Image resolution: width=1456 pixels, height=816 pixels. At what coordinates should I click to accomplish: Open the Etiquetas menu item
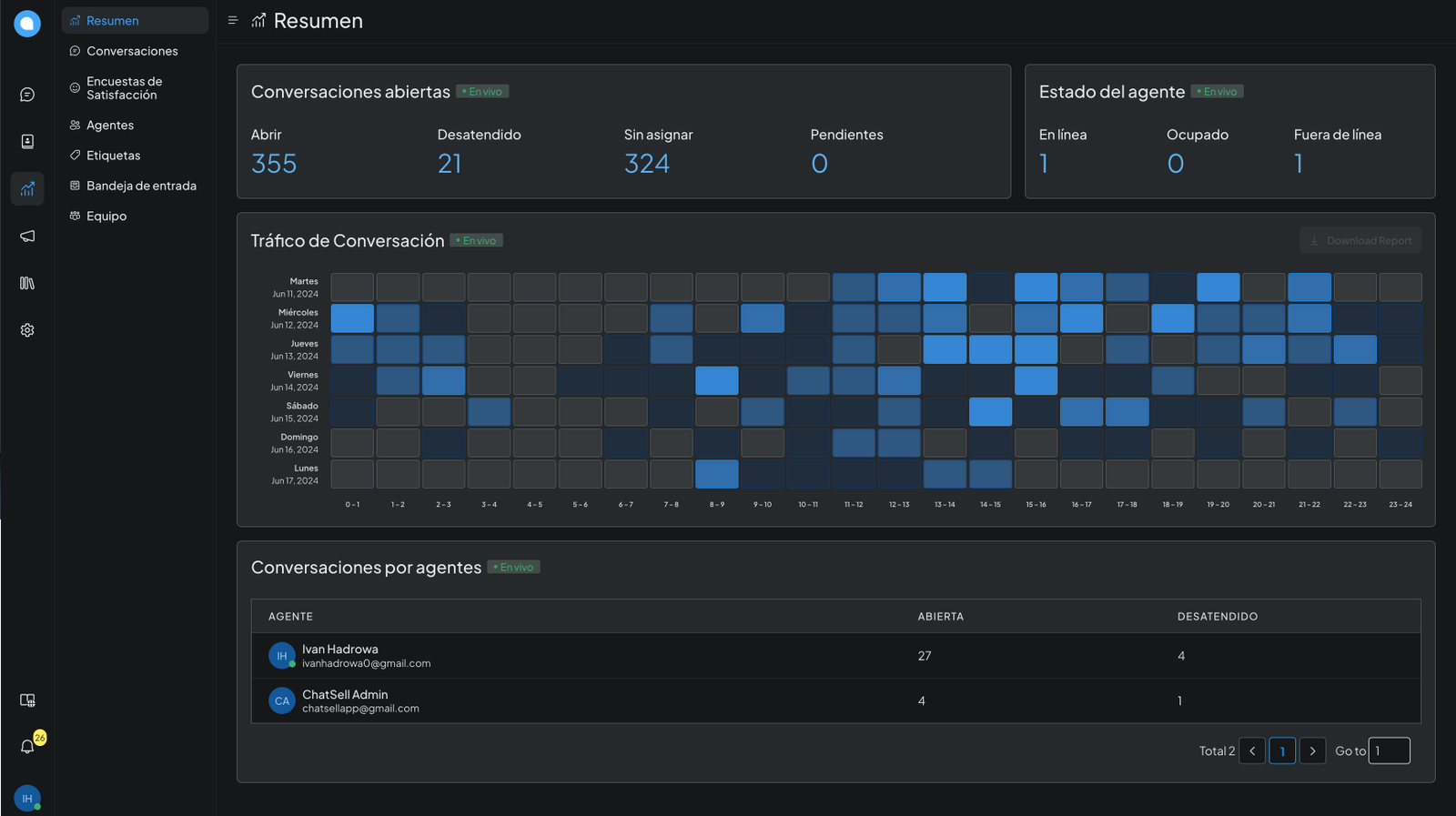tap(135, 156)
